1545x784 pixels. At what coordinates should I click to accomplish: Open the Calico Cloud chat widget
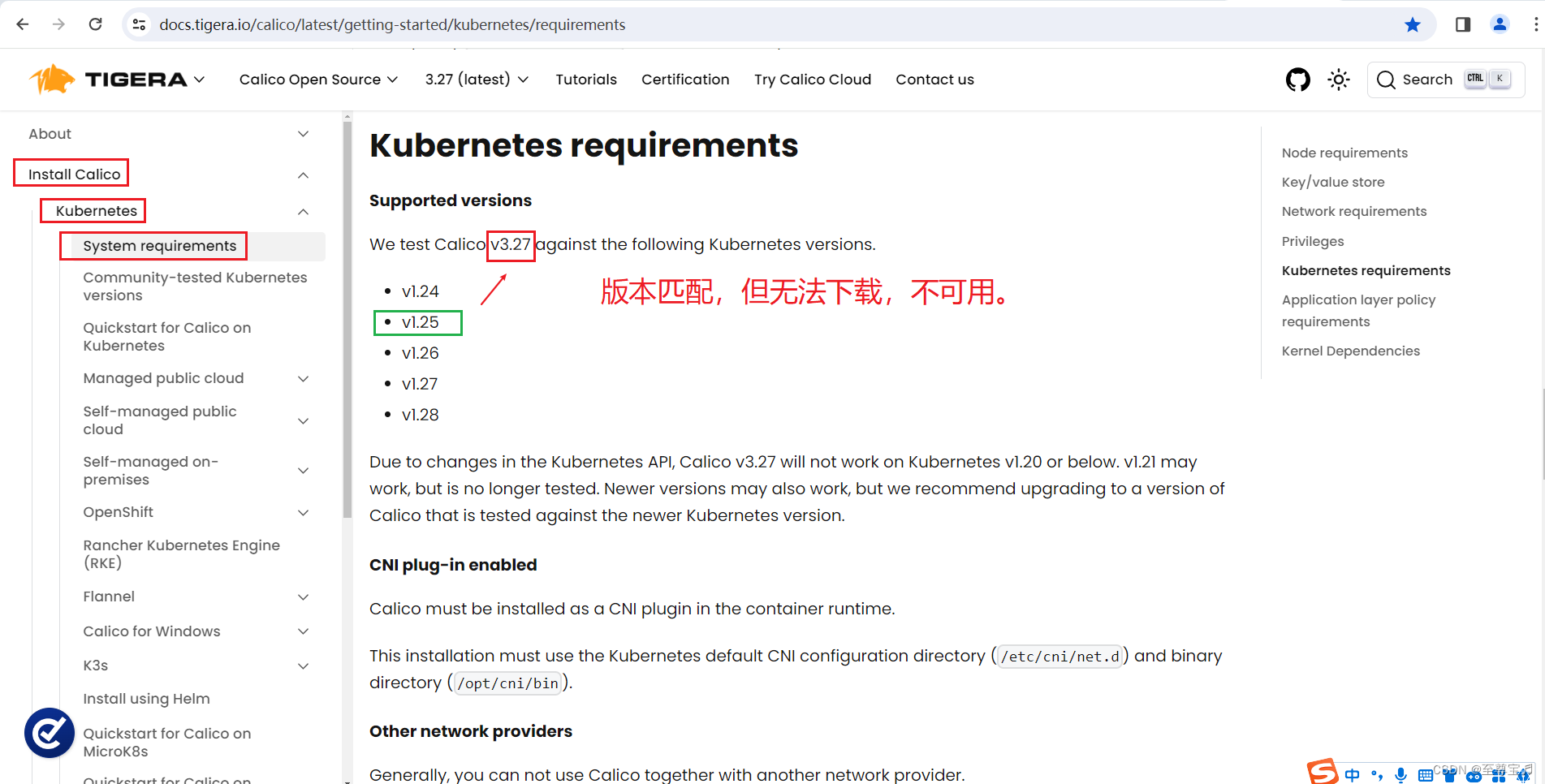coord(50,733)
